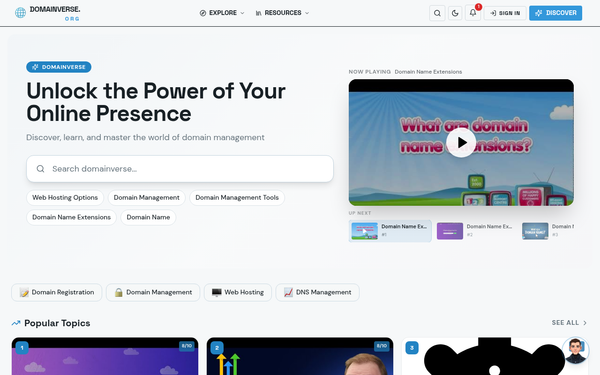Viewport: 600px width, 375px height.
Task: Select the Domain Name Extensions tag
Action: point(71,217)
